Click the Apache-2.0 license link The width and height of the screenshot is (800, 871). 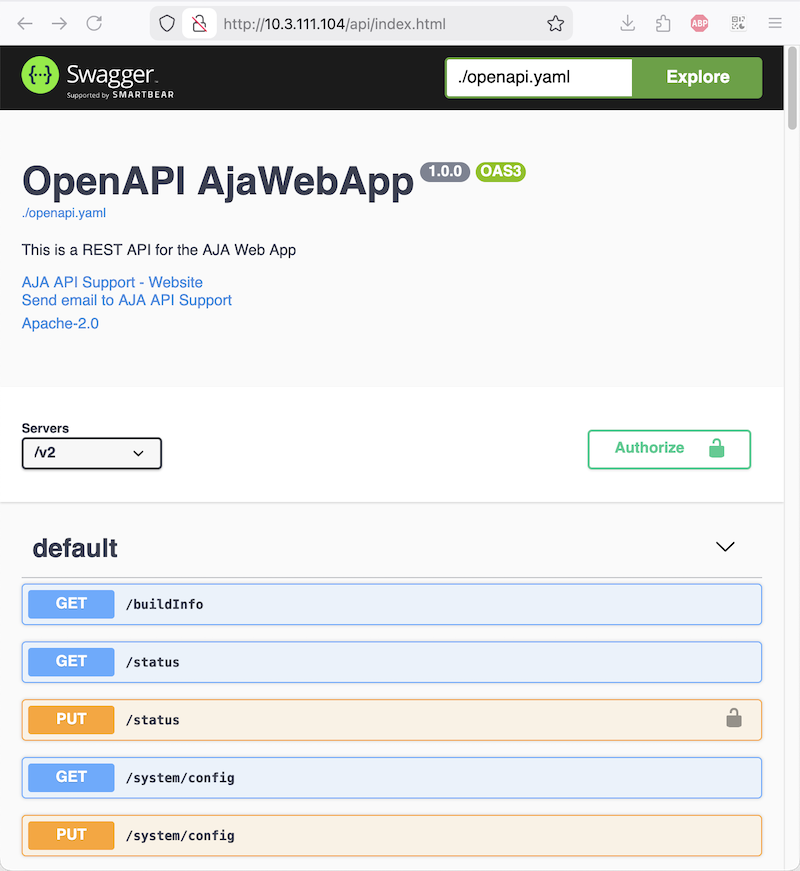tap(60, 323)
